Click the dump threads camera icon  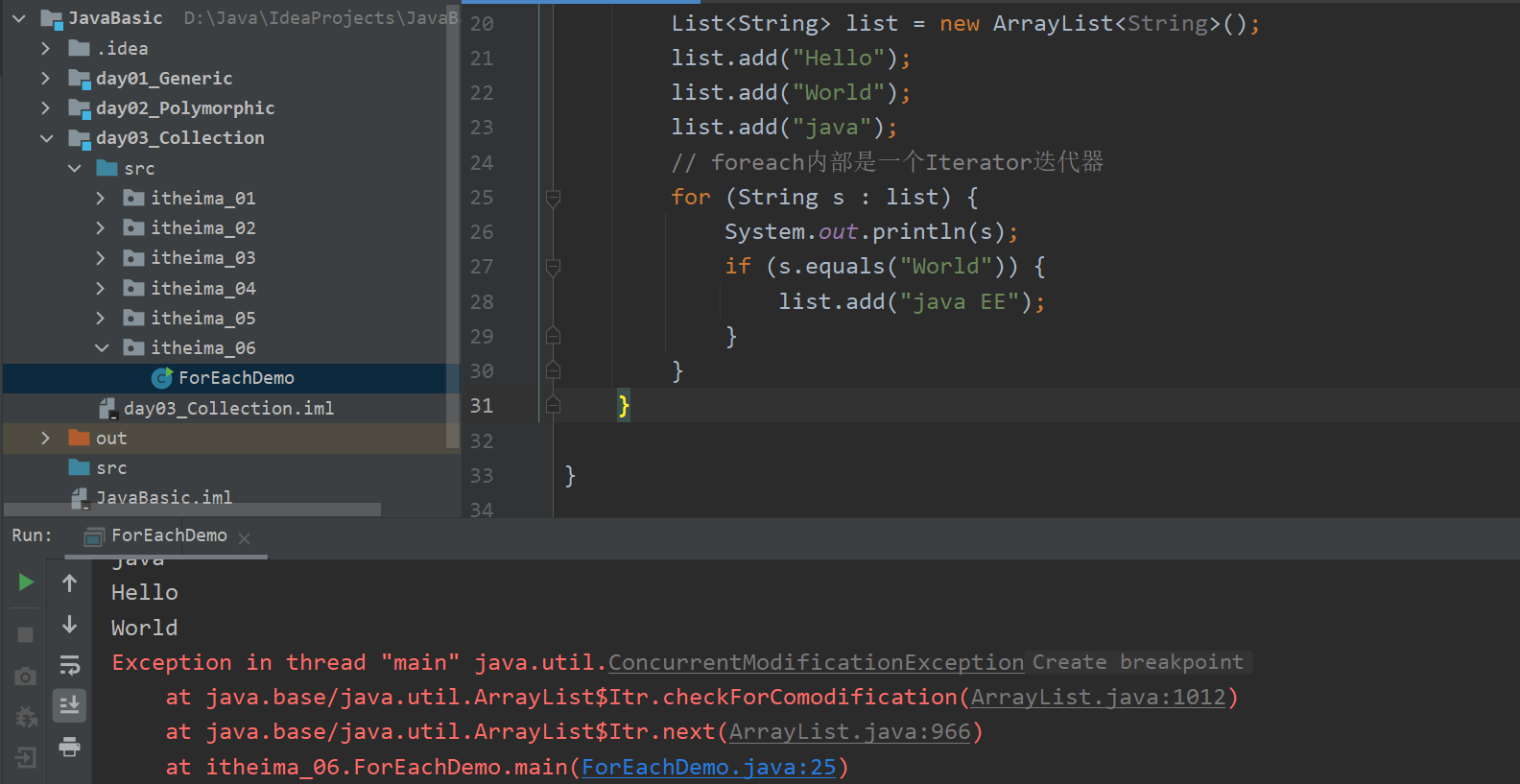tap(26, 676)
